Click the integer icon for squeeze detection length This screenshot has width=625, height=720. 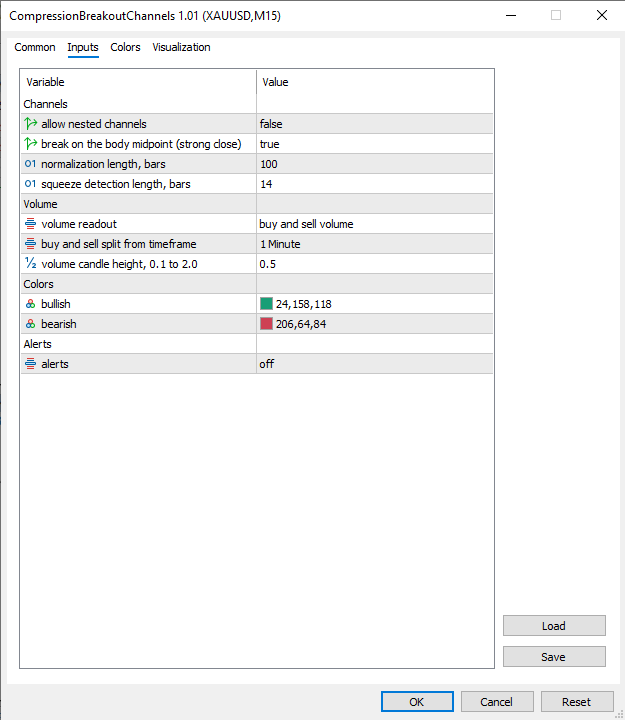pyautogui.click(x=30, y=184)
